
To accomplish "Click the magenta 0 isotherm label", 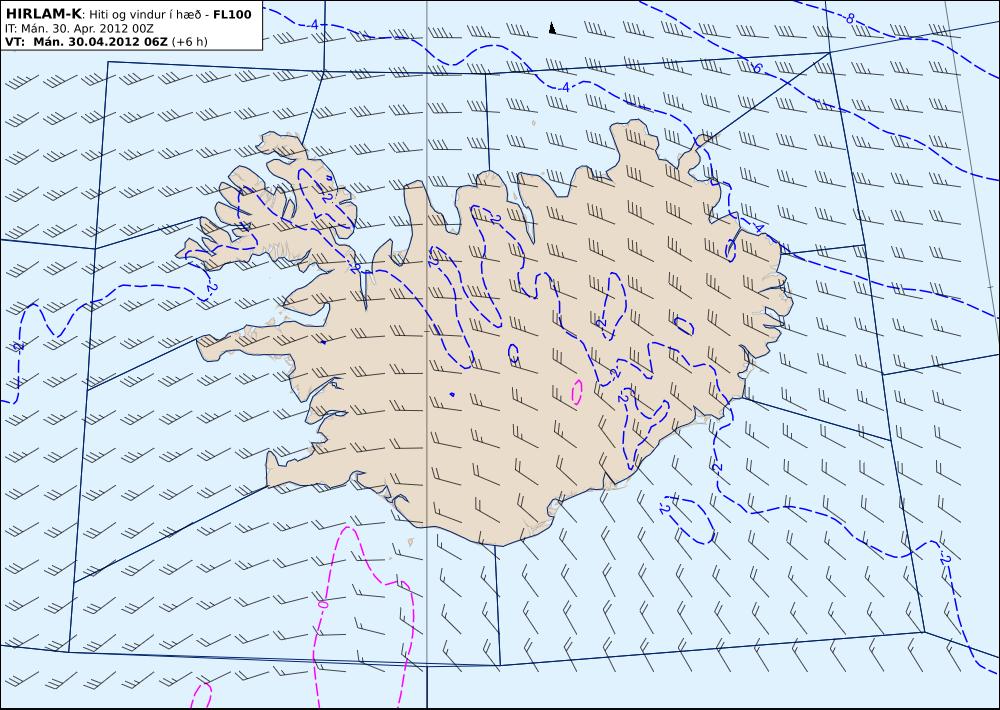I will [x=322, y=603].
